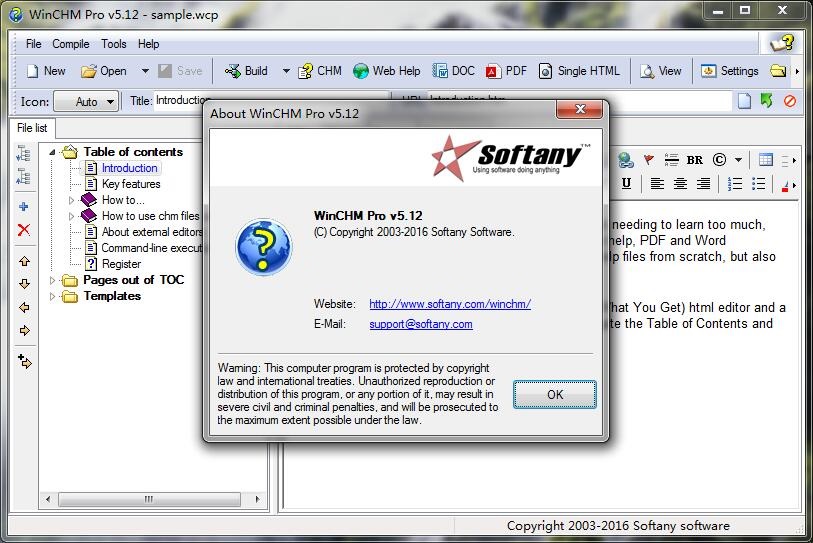Expand the main toolbar overflow arrow

point(797,71)
